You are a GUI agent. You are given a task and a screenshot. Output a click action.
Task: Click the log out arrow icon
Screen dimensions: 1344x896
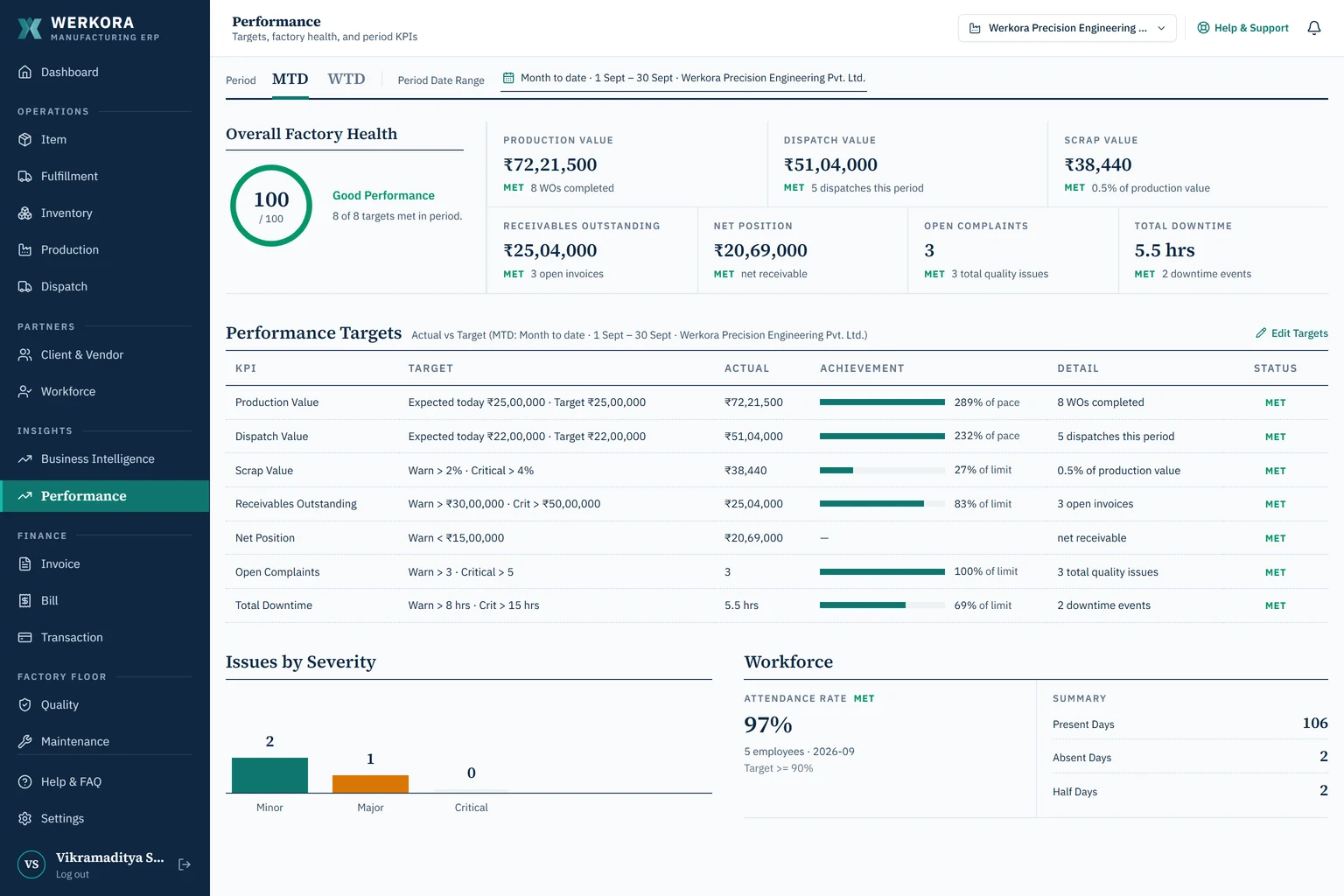click(185, 864)
